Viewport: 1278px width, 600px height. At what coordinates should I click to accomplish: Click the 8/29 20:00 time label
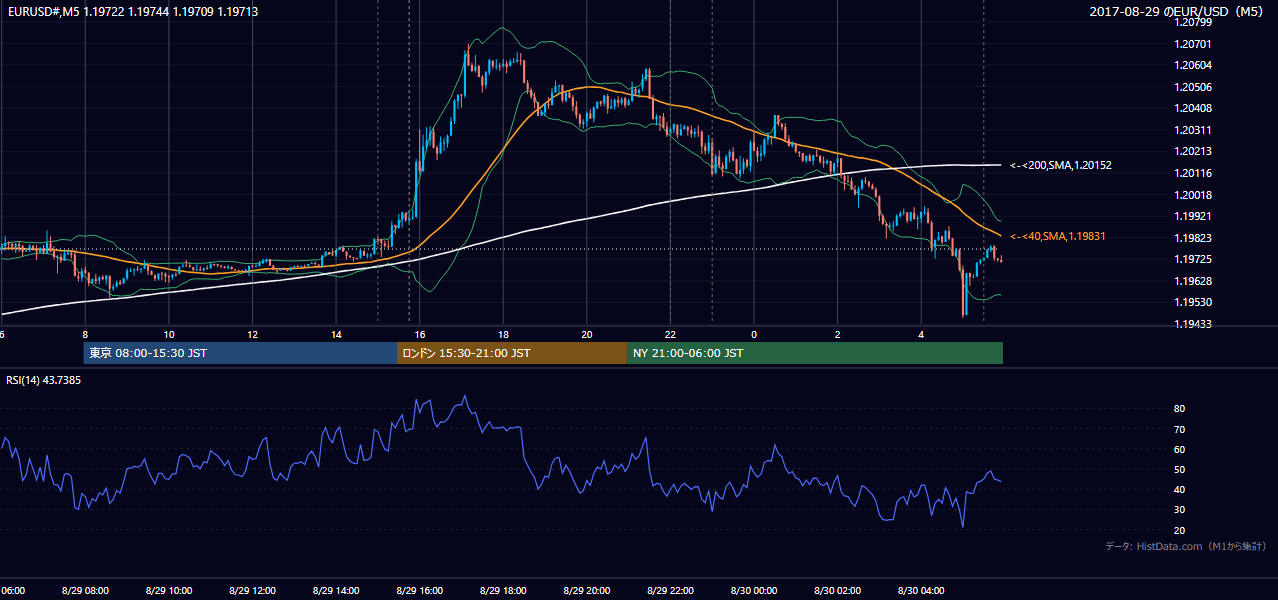(x=587, y=591)
